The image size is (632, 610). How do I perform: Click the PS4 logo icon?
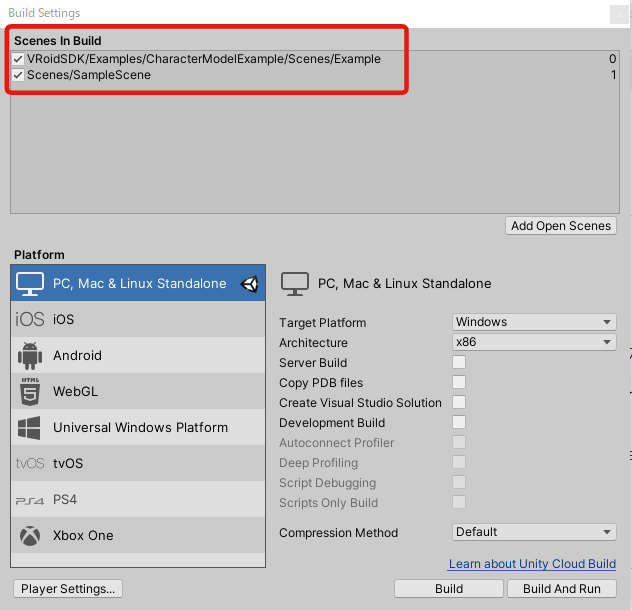coord(29,501)
